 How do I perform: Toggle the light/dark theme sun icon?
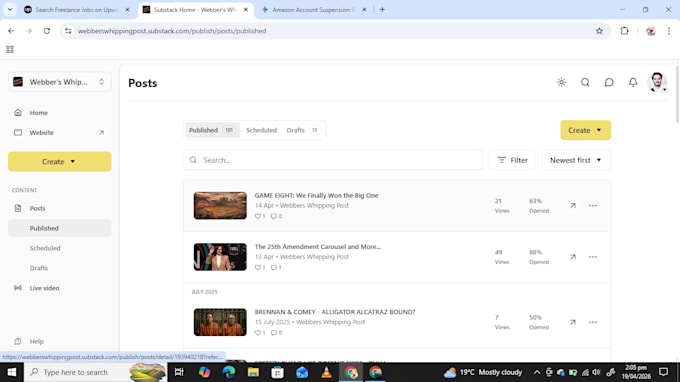[561, 82]
